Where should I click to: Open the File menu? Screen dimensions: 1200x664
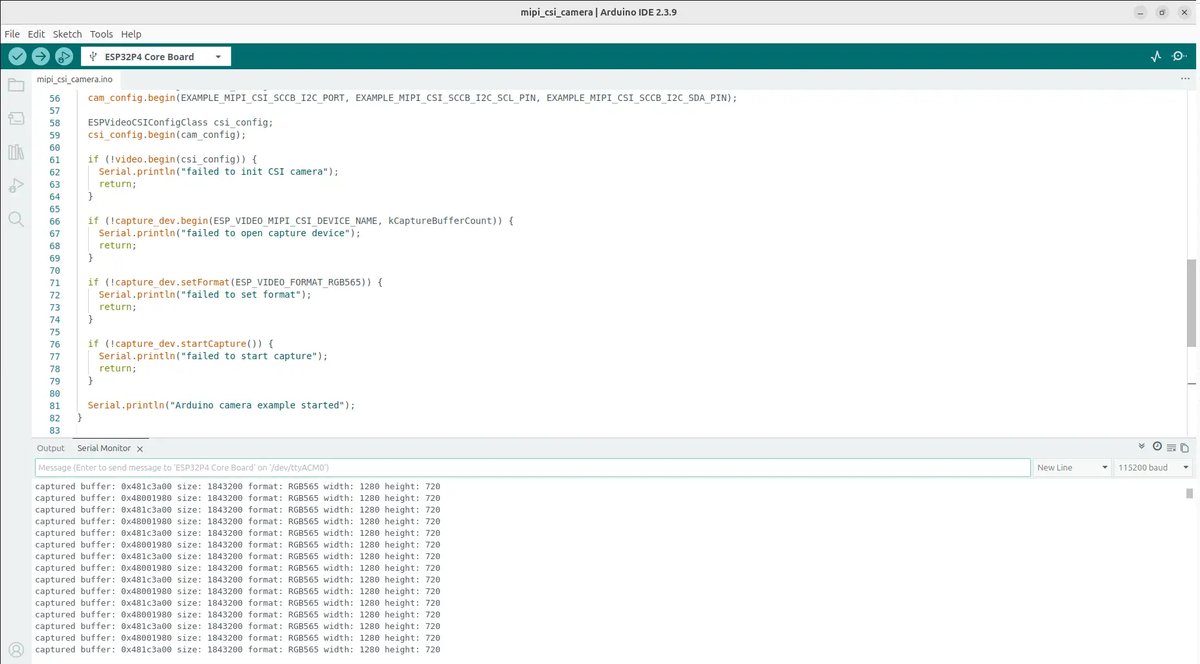[12, 34]
